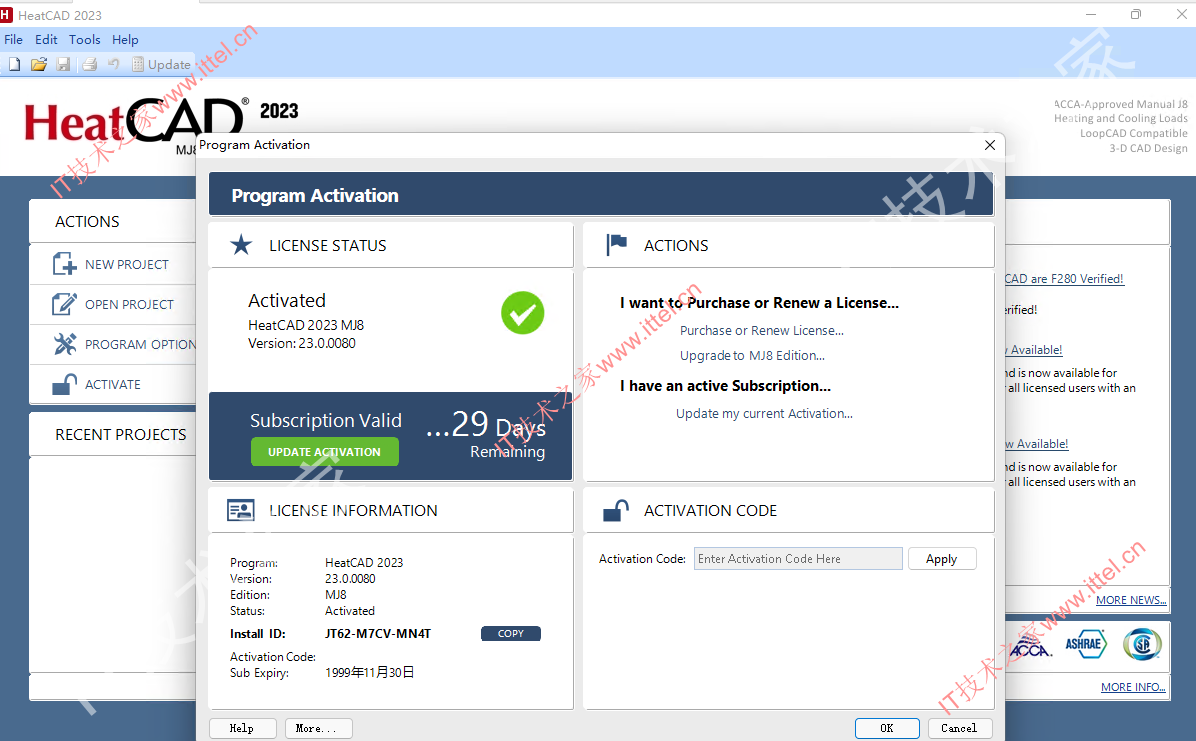This screenshot has height=741, width=1196.
Task: Open the Help menu
Action: [x=125, y=40]
